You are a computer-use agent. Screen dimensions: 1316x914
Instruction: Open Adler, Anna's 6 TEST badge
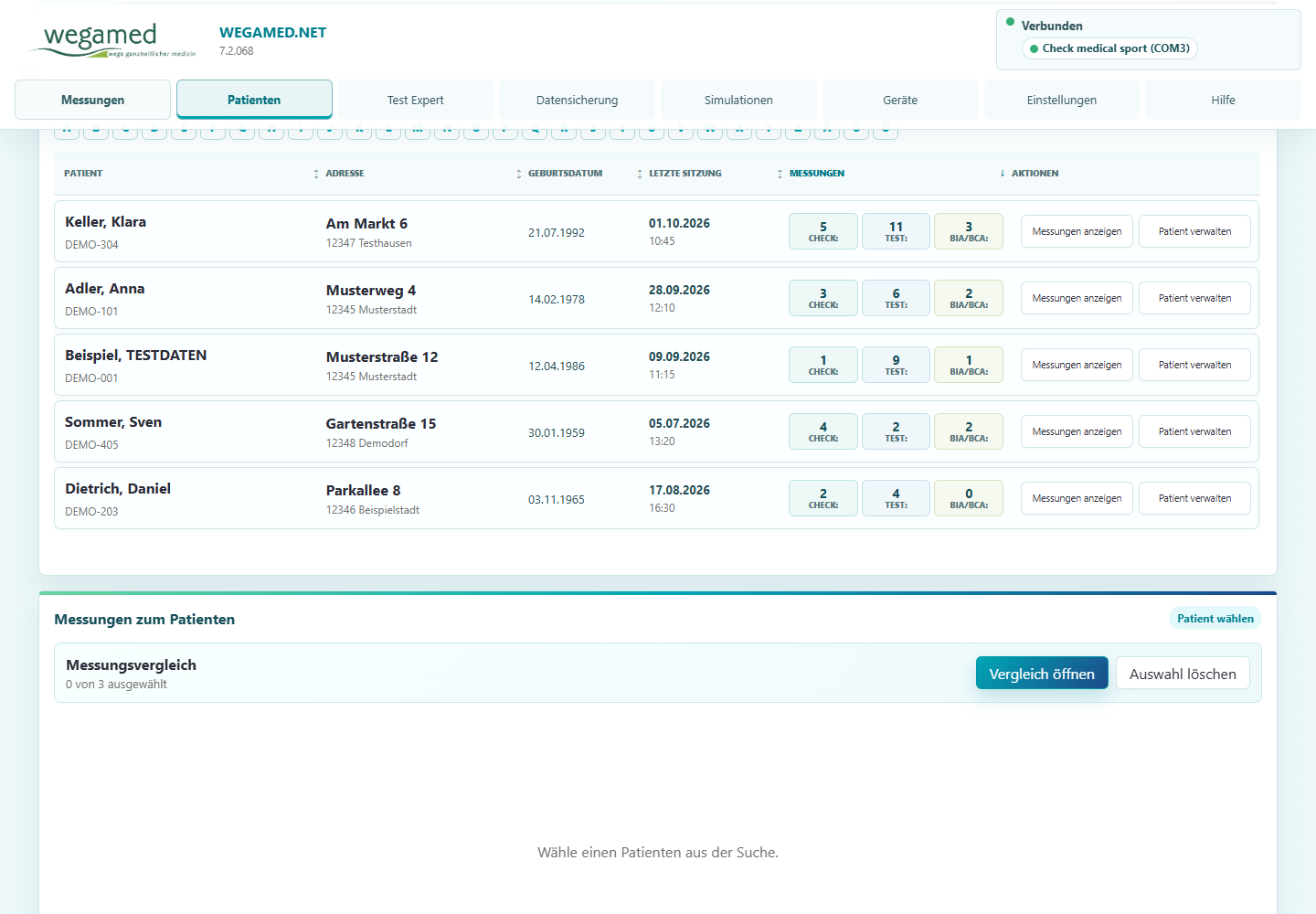coord(896,298)
